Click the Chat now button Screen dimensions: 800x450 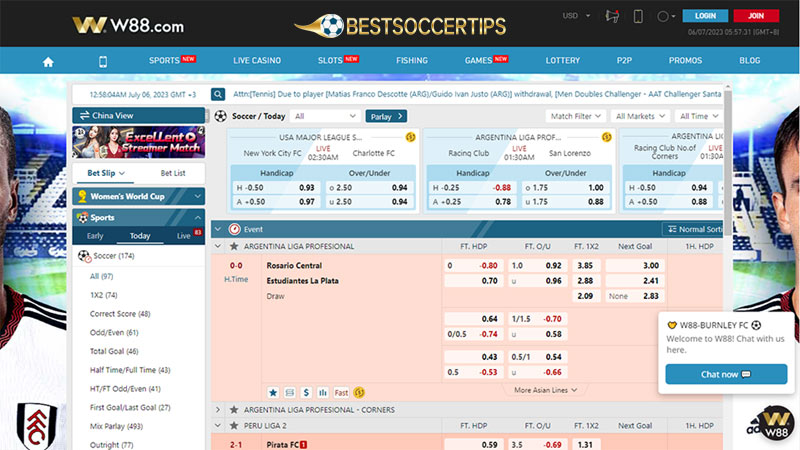[x=726, y=374]
